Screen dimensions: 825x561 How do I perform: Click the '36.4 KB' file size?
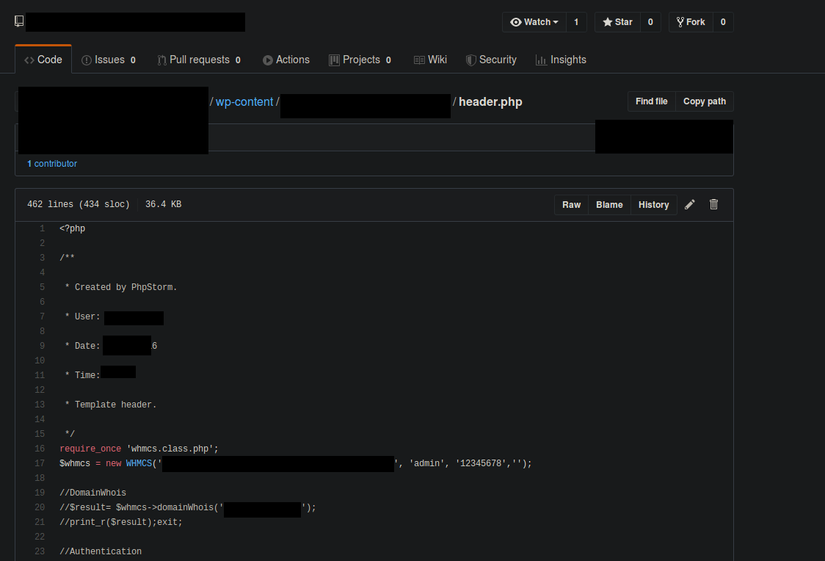point(163,204)
